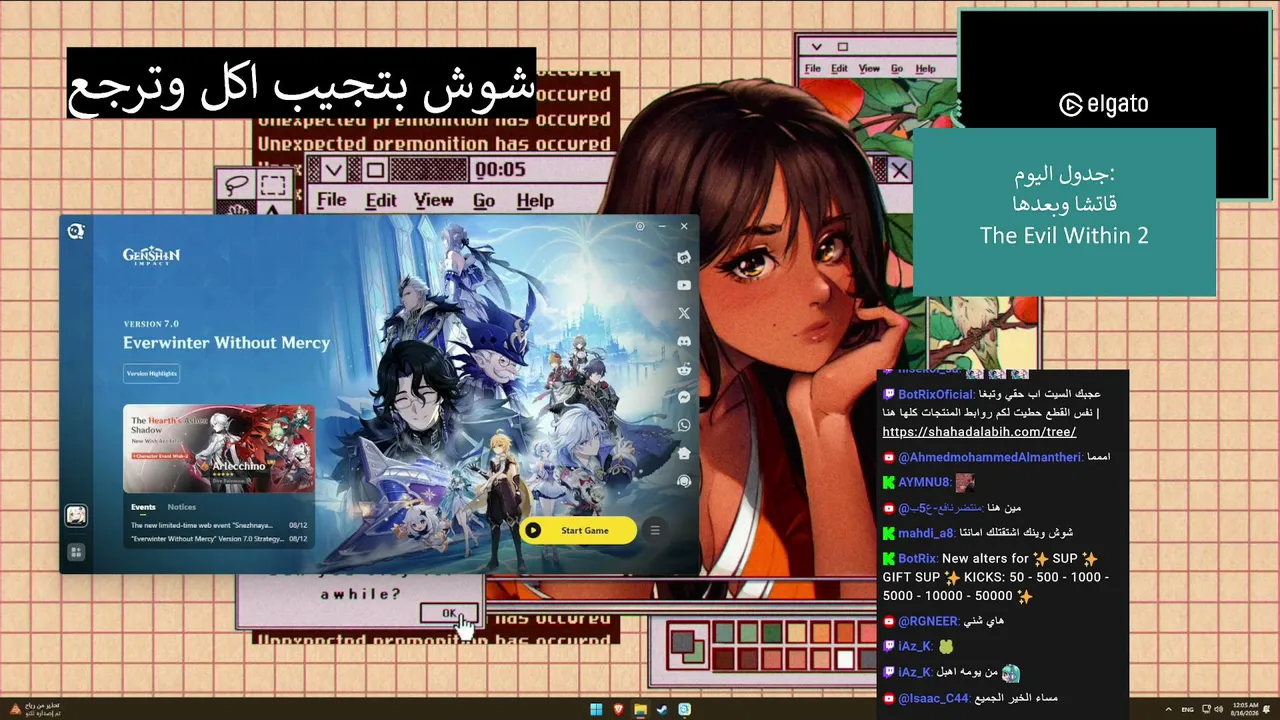Screen dimensions: 1280x720
Task: Open the Version Highlights button
Action: [x=152, y=373]
